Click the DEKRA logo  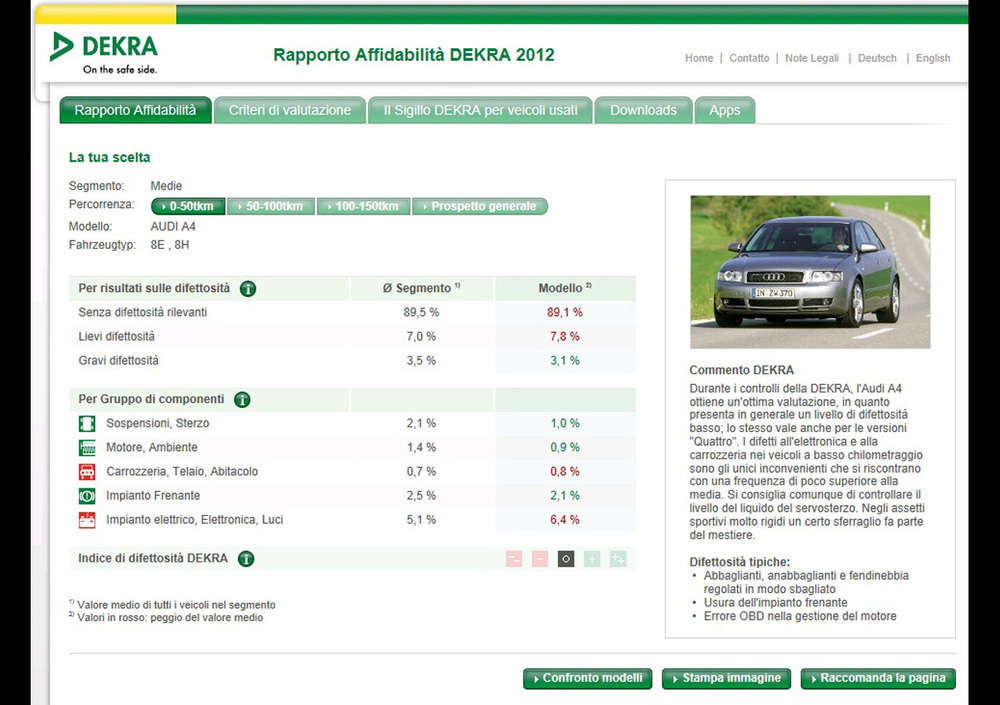coord(104,52)
